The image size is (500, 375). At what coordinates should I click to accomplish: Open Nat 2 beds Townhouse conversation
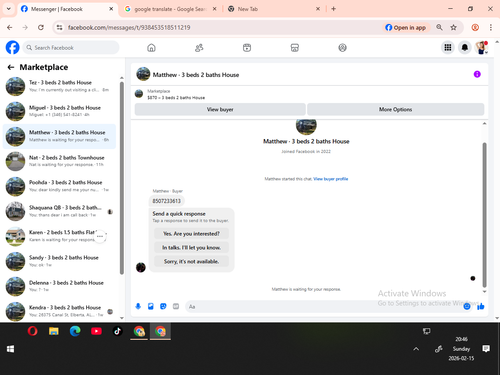pyautogui.click(x=59, y=161)
